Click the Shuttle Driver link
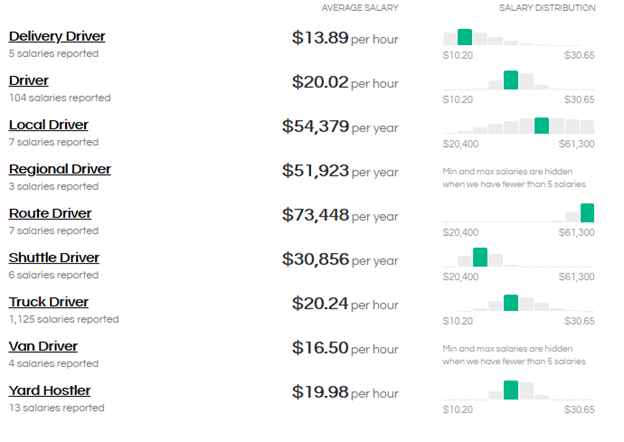Screen dimensions: 624x442 [54, 257]
